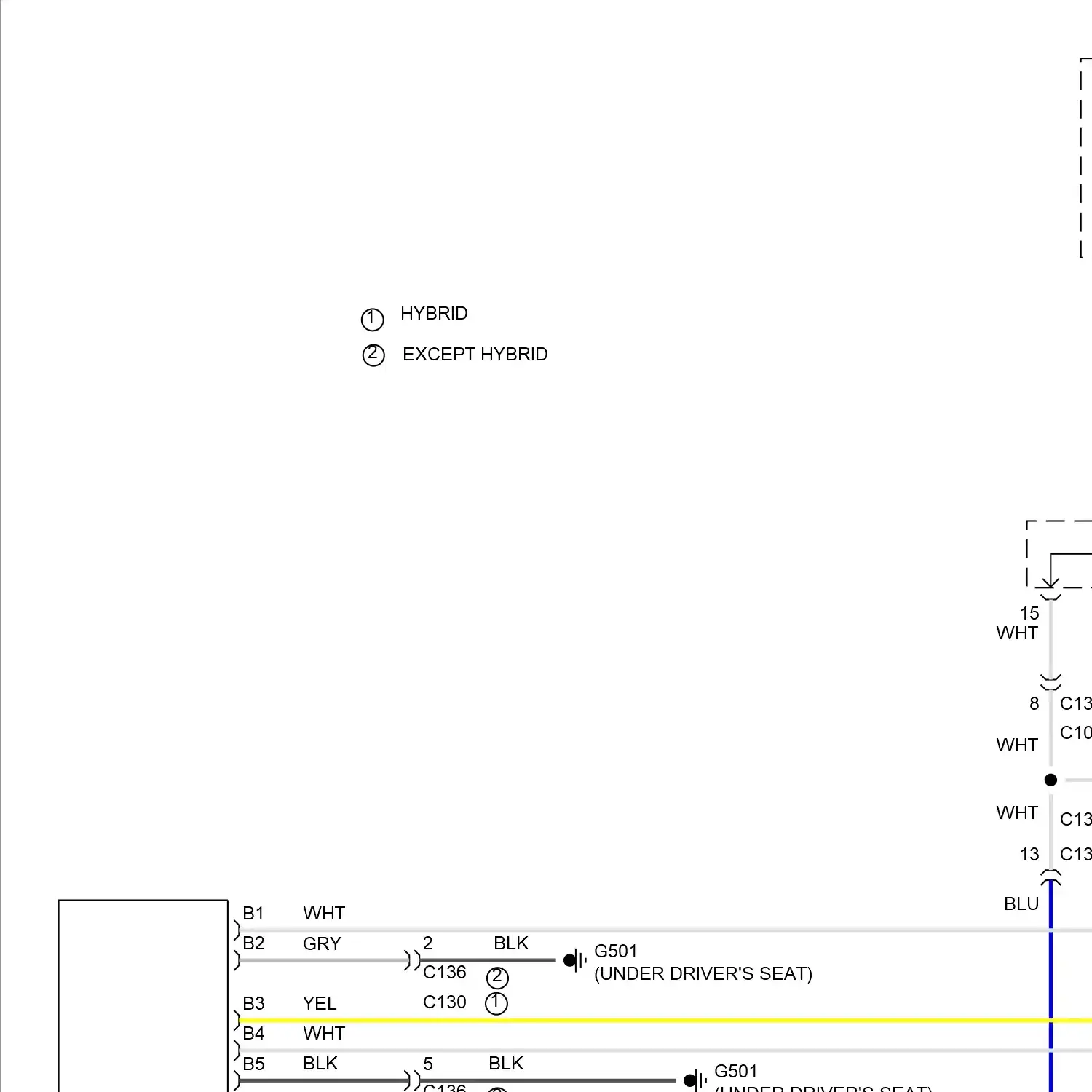Click the black splice junction dot
The image size is (1092, 1092).
tap(1051, 780)
